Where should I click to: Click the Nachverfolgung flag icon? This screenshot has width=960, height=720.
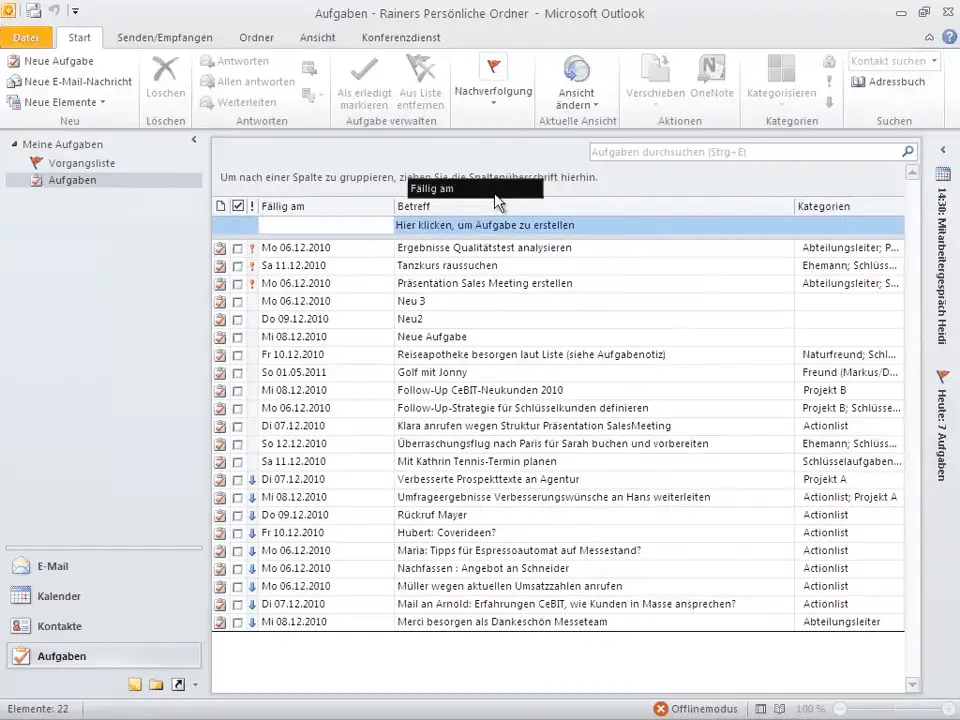tap(493, 68)
